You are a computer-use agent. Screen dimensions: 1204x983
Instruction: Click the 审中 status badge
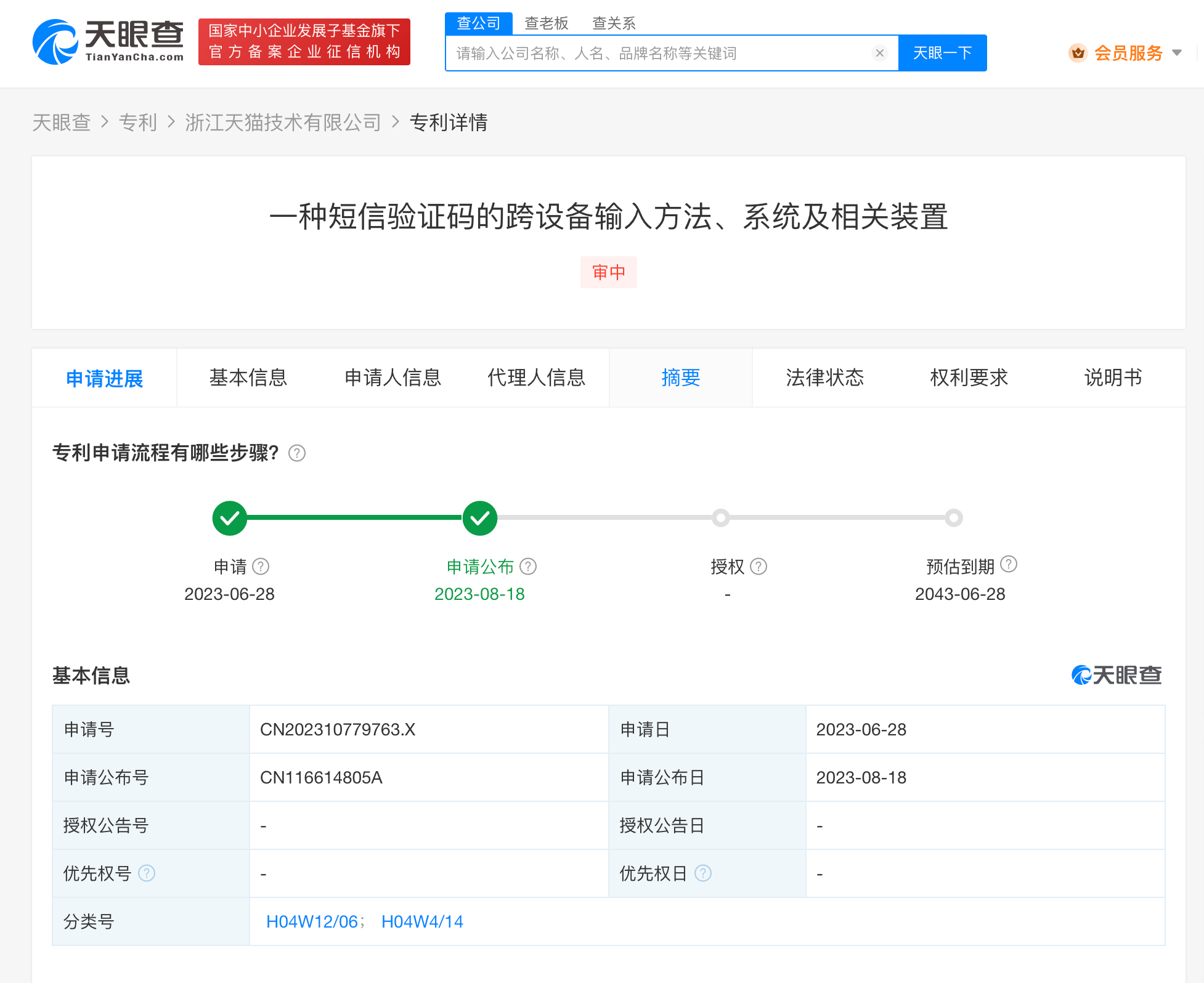(x=608, y=270)
